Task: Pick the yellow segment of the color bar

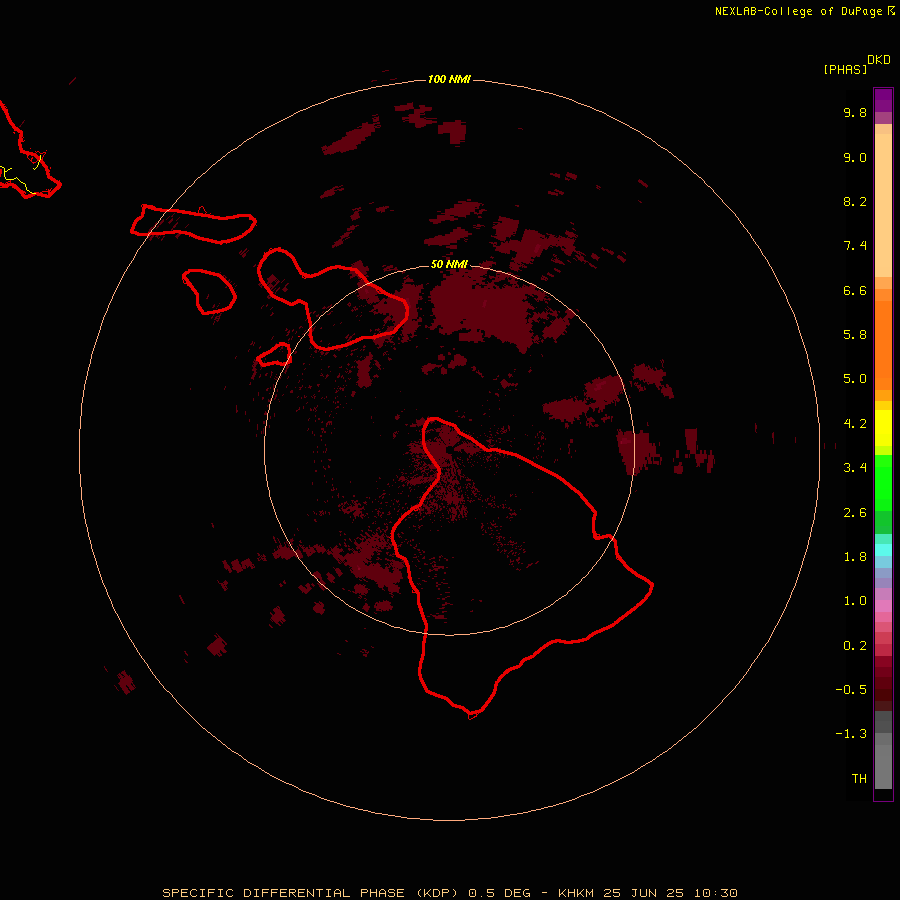Action: pos(883,428)
